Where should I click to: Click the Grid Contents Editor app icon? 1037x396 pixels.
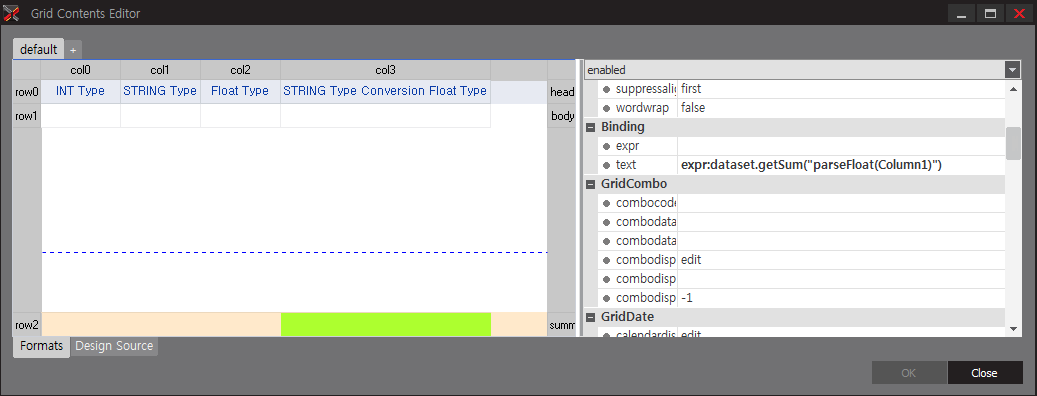11,13
